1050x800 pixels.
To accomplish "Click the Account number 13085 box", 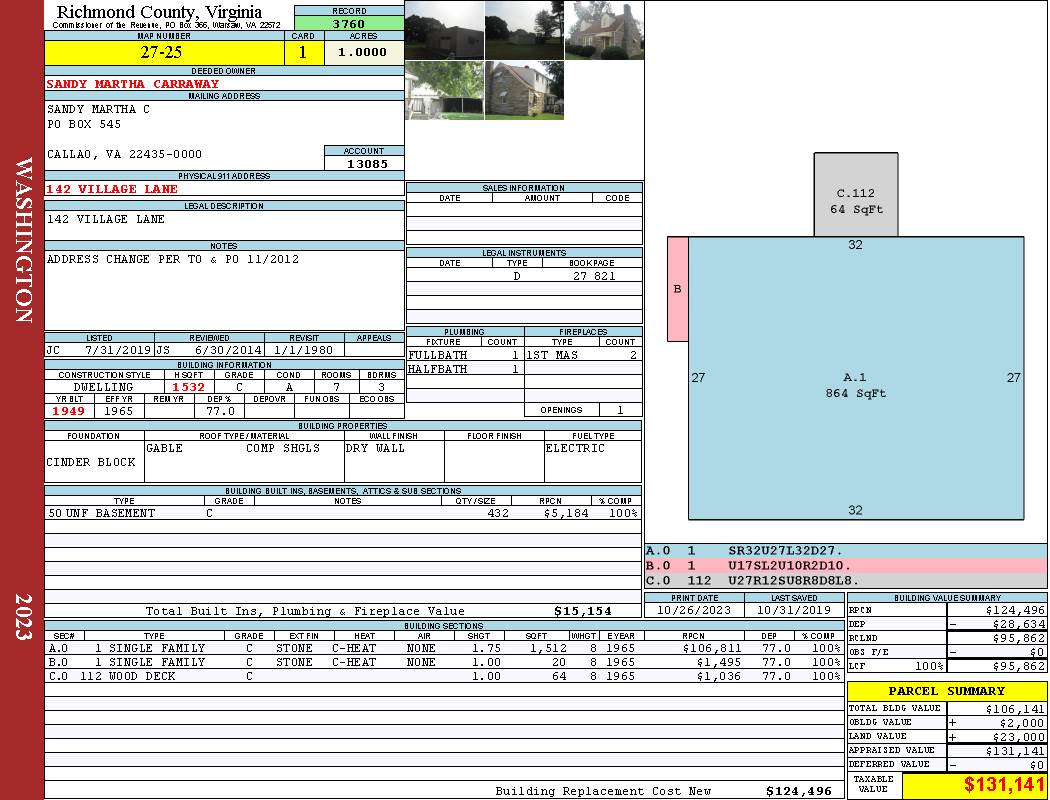I will [364, 163].
